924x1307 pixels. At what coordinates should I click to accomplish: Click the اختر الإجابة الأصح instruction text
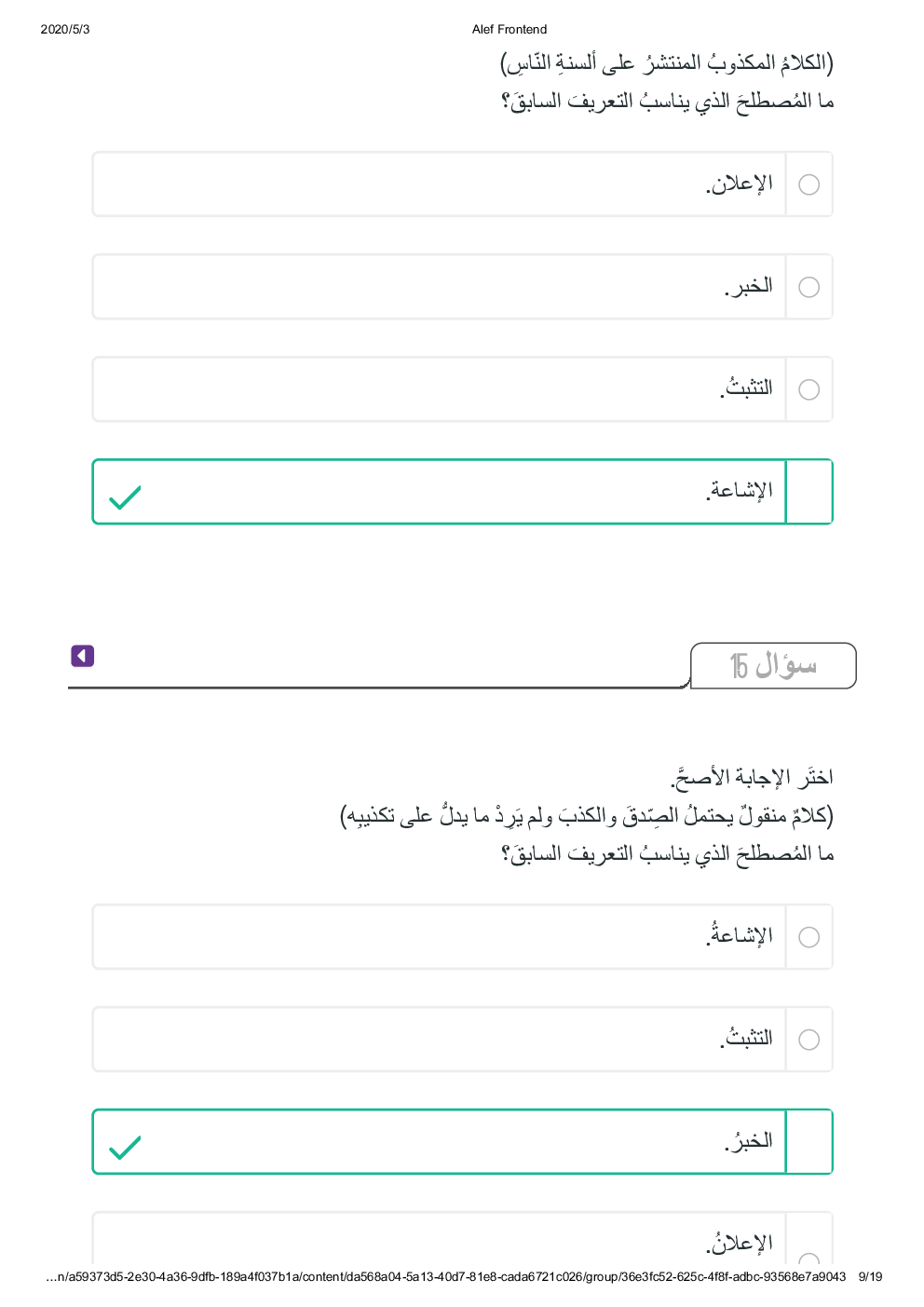click(x=752, y=777)
